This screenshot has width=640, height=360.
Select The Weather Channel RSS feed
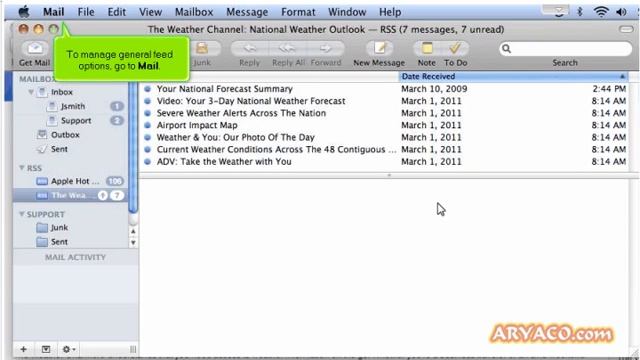(70, 196)
